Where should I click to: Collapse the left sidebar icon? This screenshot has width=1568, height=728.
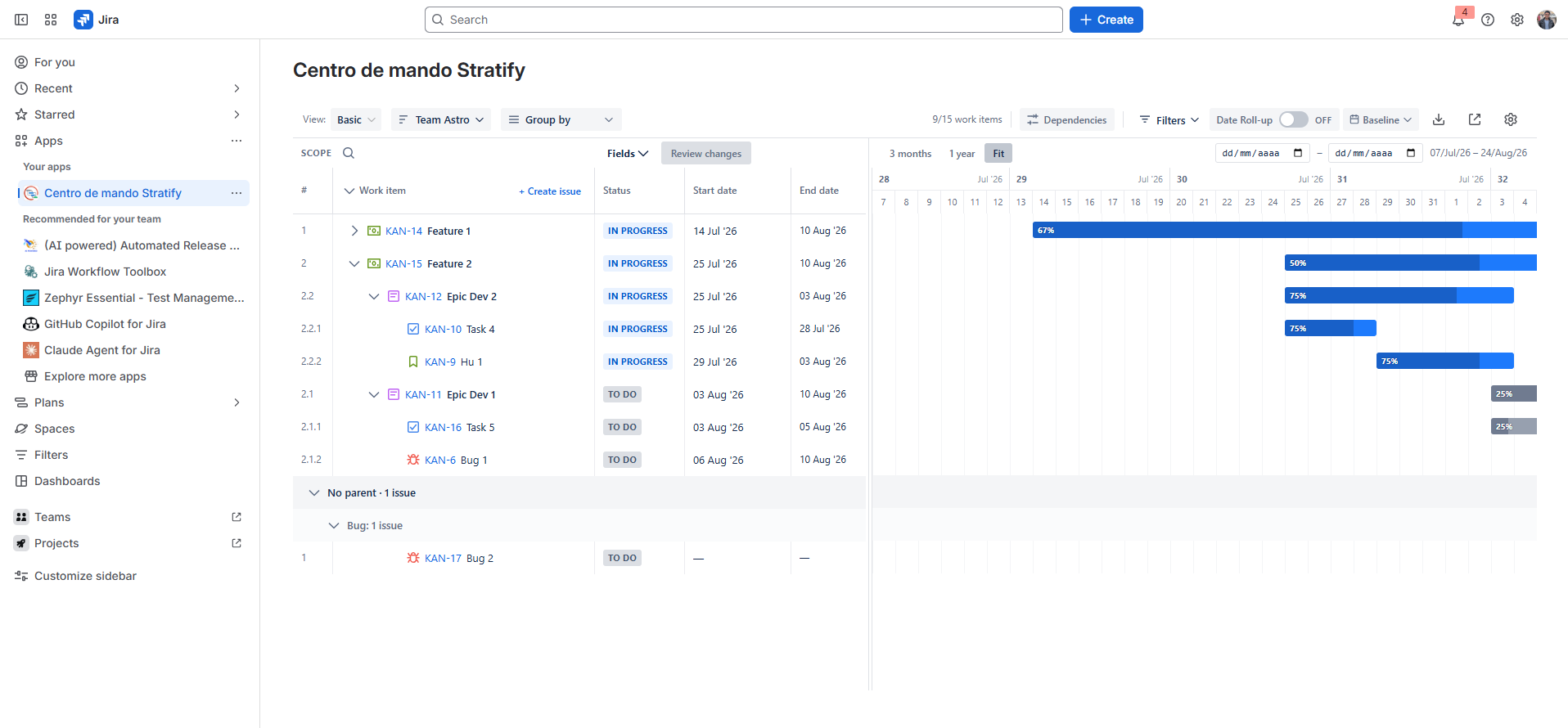(x=21, y=20)
